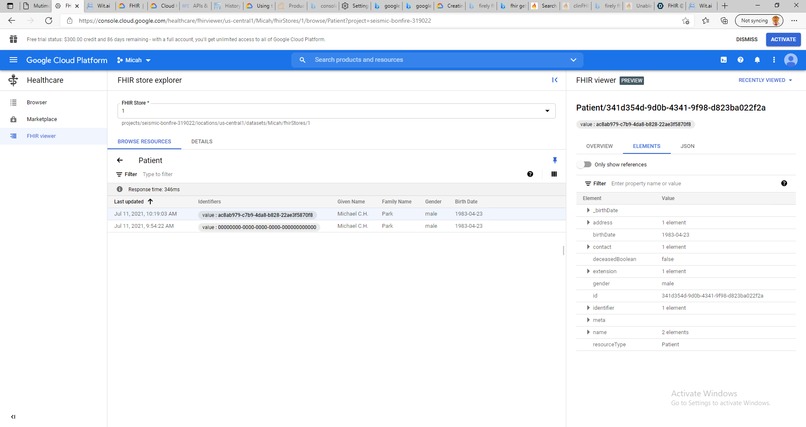Open the Micah project selector dropdown

(x=134, y=60)
